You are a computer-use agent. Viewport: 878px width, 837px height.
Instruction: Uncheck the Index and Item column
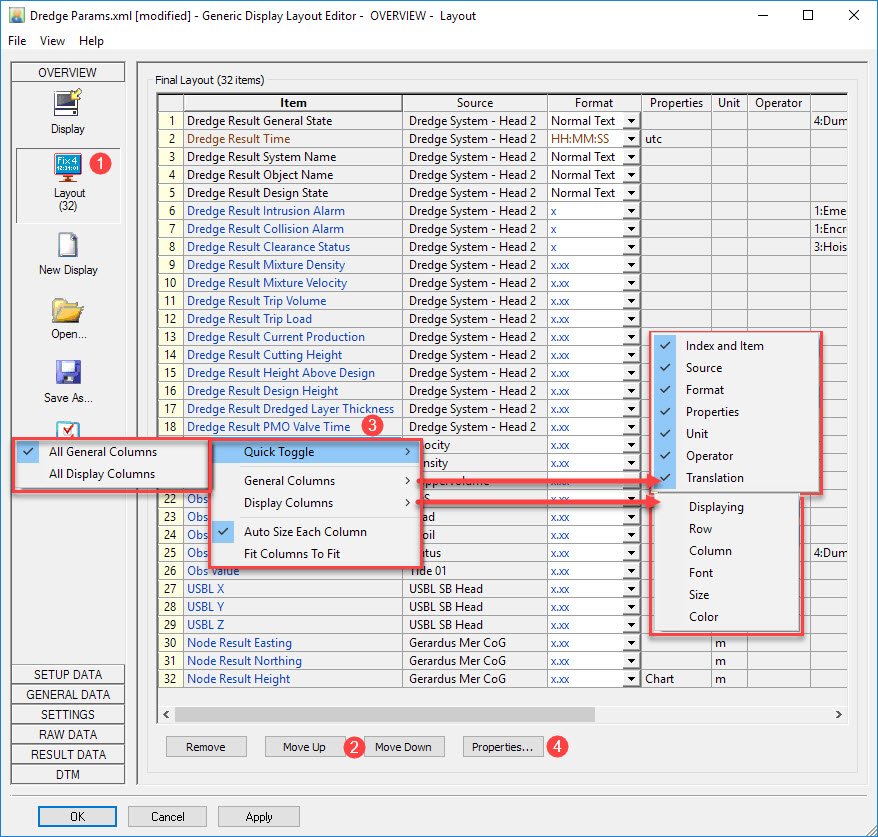724,346
